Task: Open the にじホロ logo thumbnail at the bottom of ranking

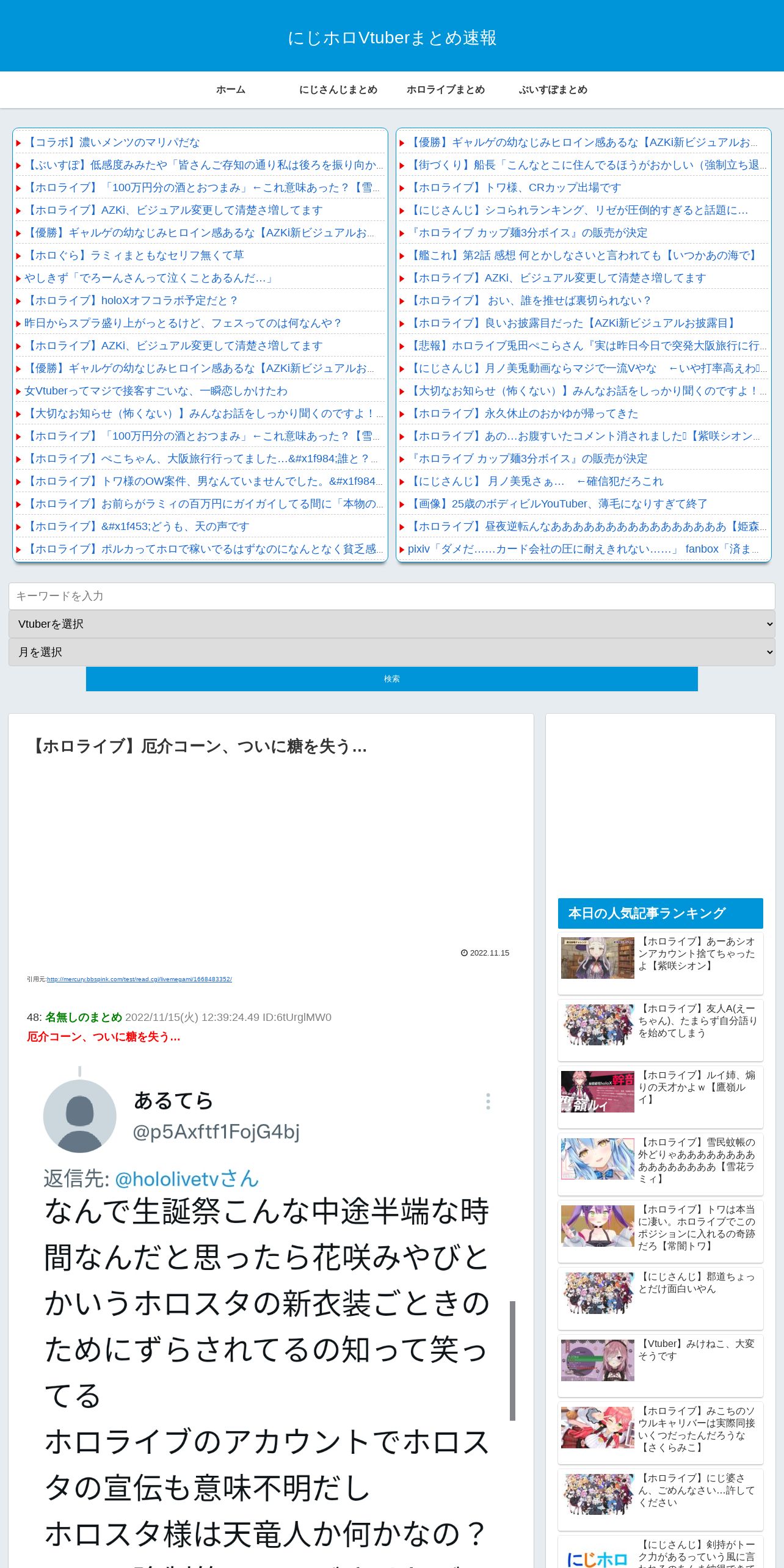Action: click(x=598, y=1556)
